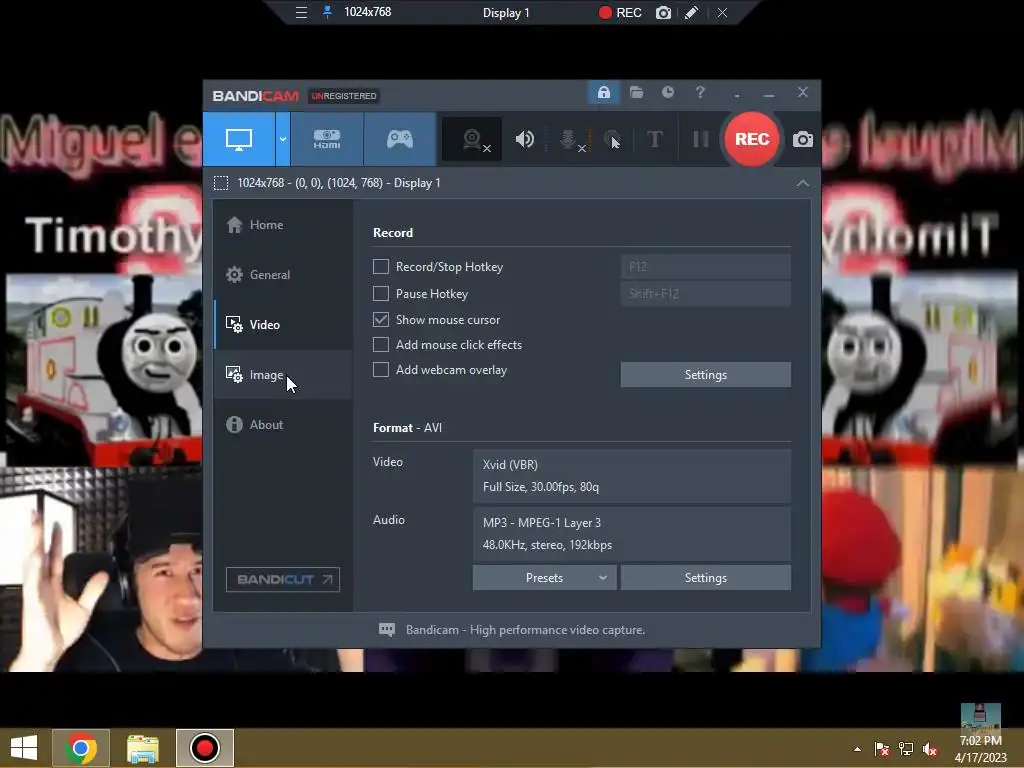
Task: Click camera icon on top recording bar
Action: click(x=663, y=12)
